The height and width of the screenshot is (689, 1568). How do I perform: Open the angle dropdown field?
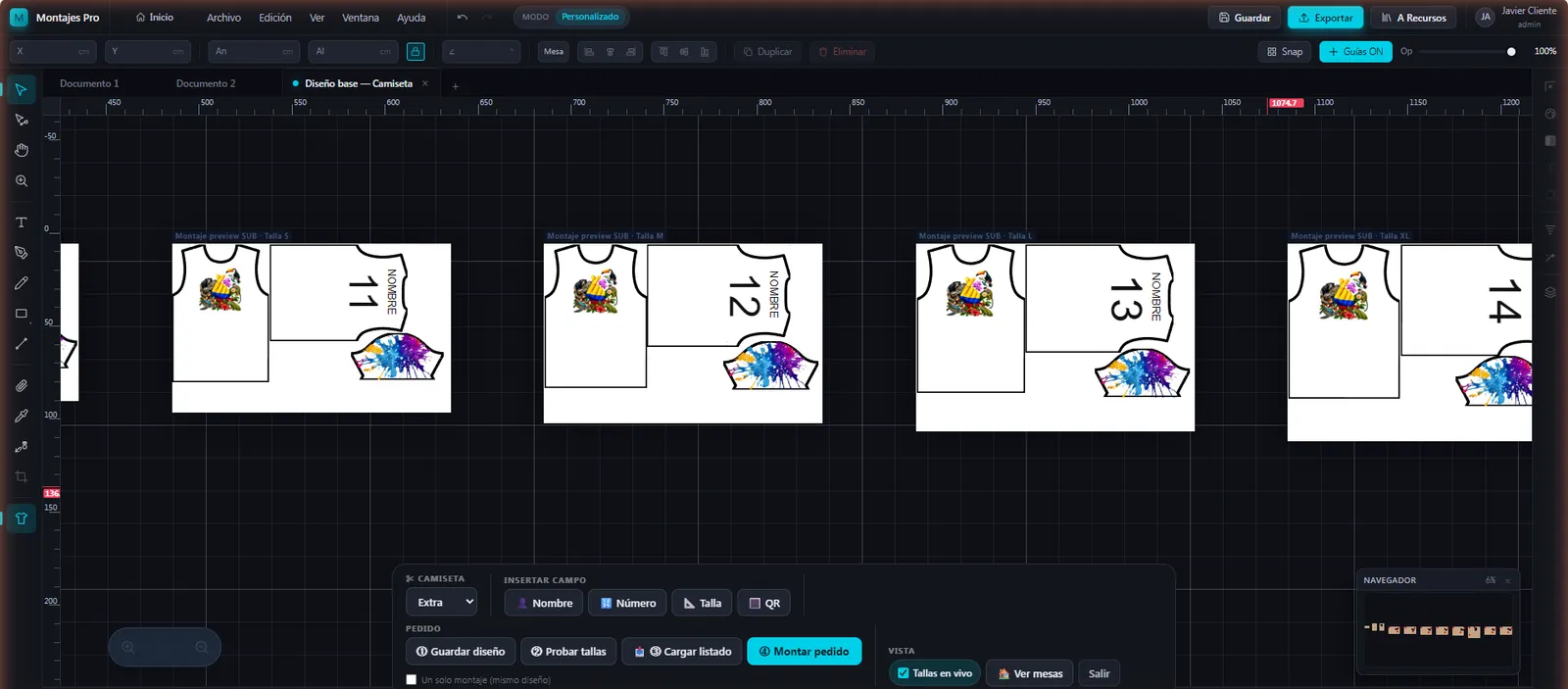click(480, 52)
